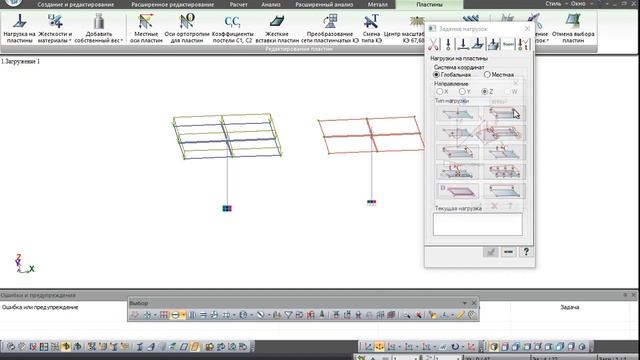Open solid element loads tab in dialog

coord(493,44)
